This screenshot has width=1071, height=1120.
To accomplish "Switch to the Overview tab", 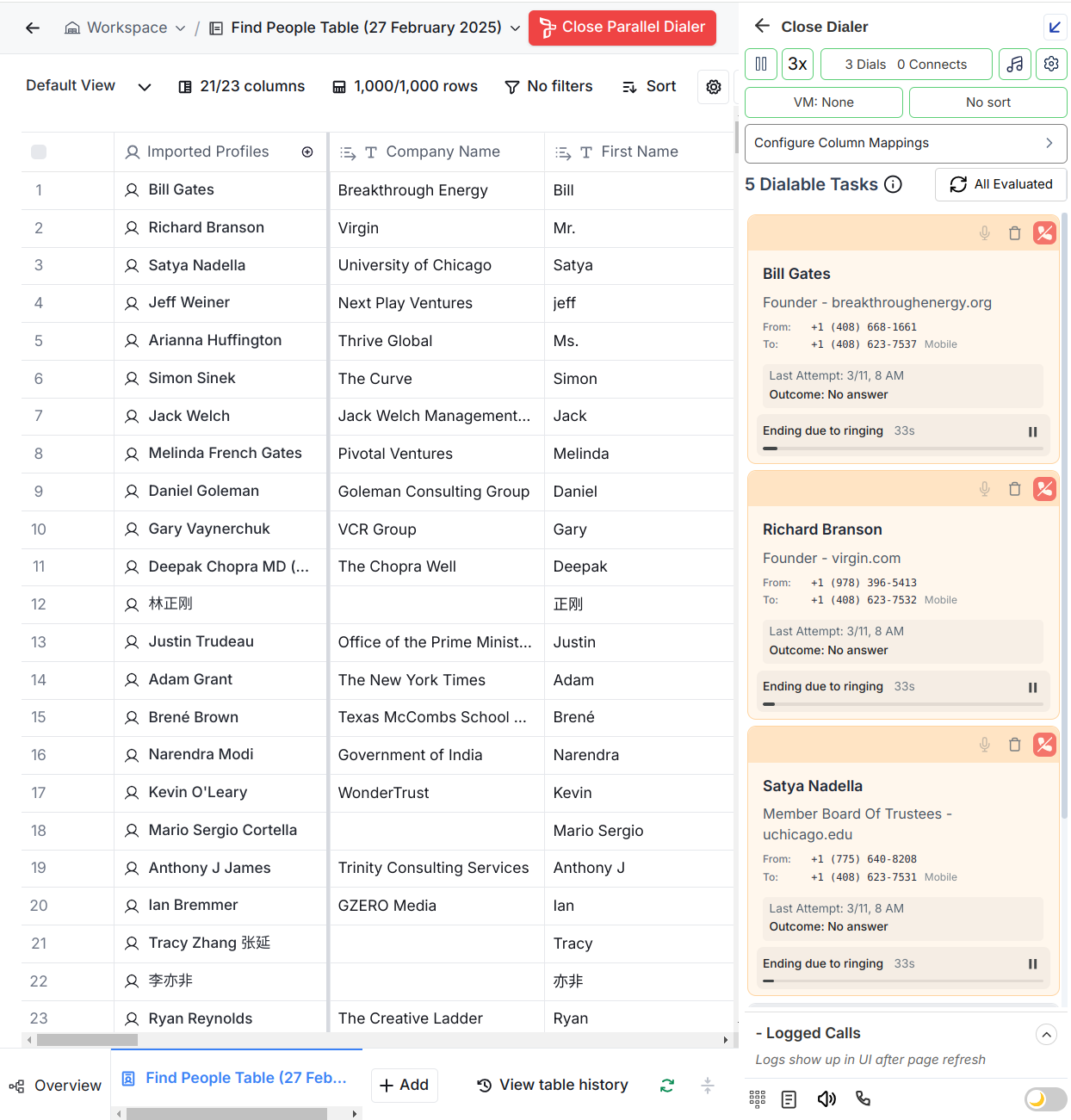I will [56, 1086].
